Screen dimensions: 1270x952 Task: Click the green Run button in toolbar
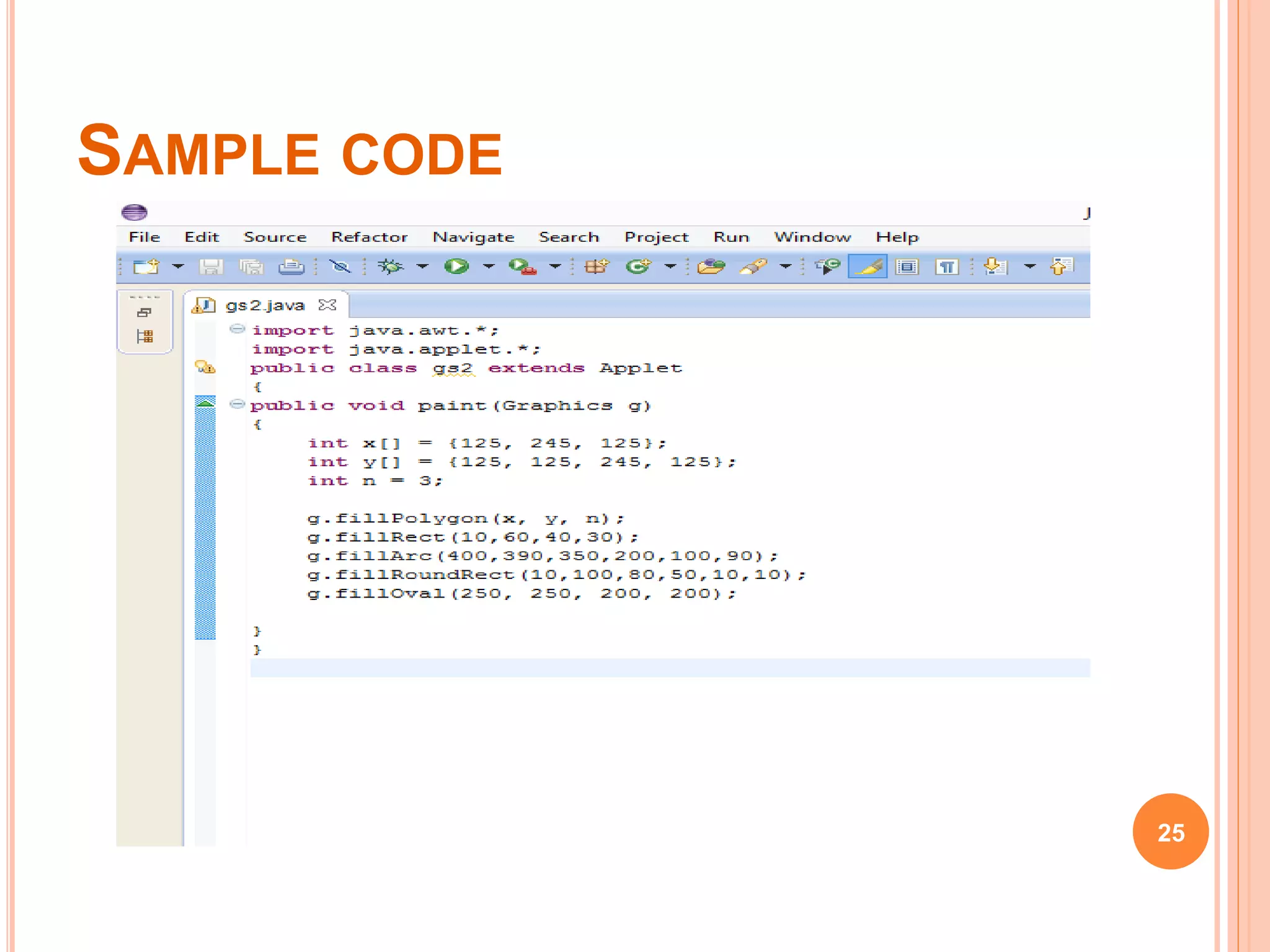[x=456, y=267]
